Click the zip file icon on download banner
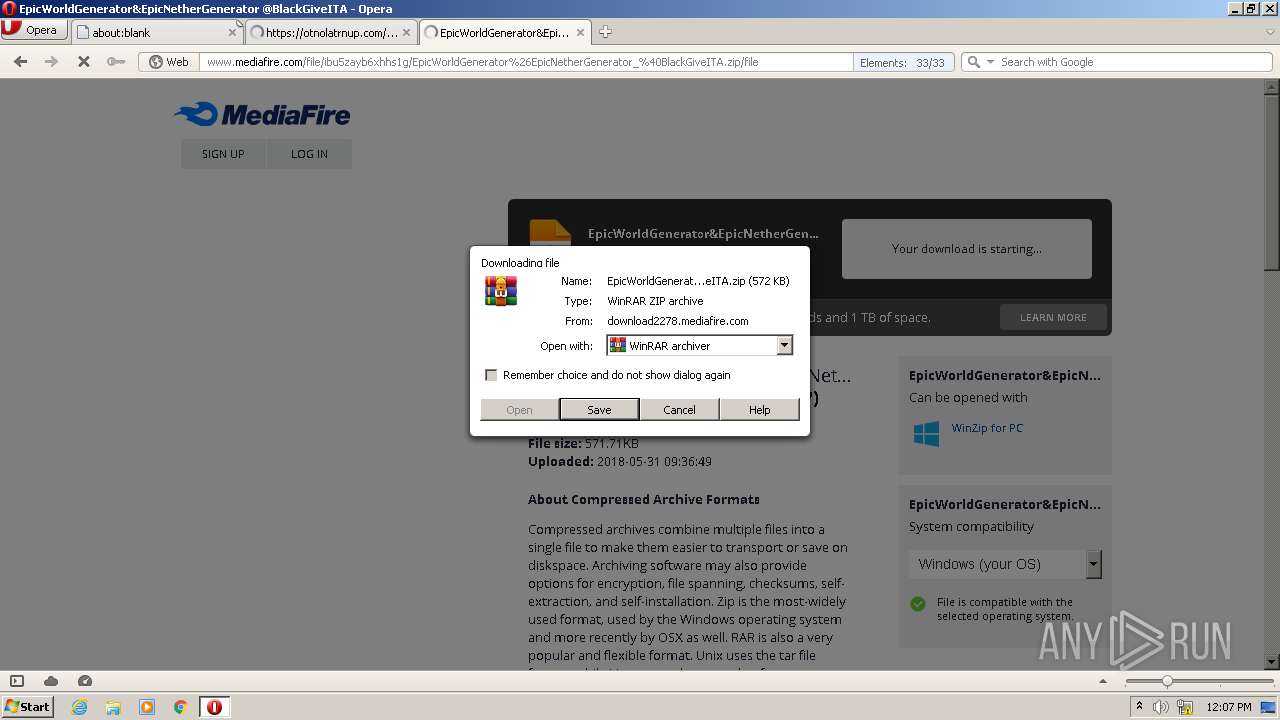The image size is (1280, 720). [550, 232]
